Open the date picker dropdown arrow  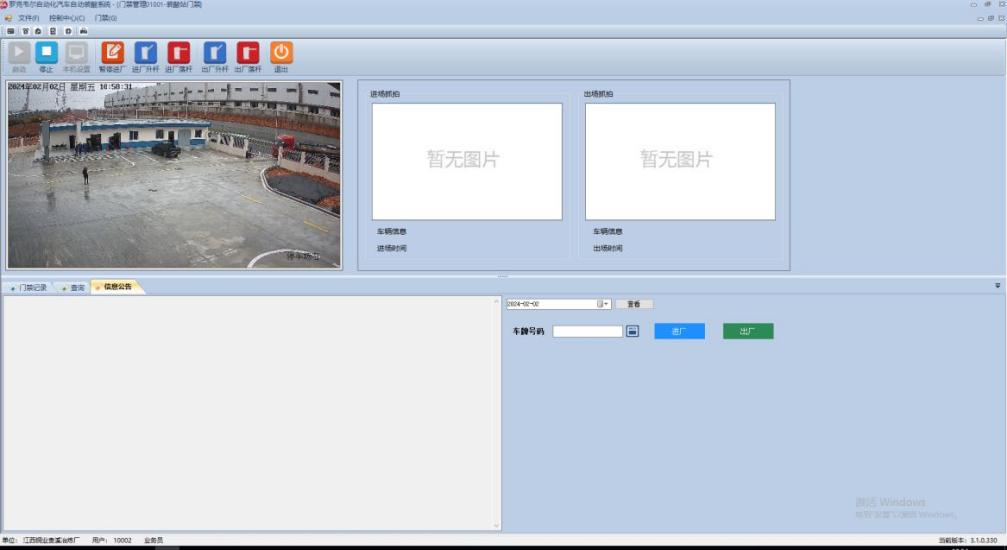[605, 304]
